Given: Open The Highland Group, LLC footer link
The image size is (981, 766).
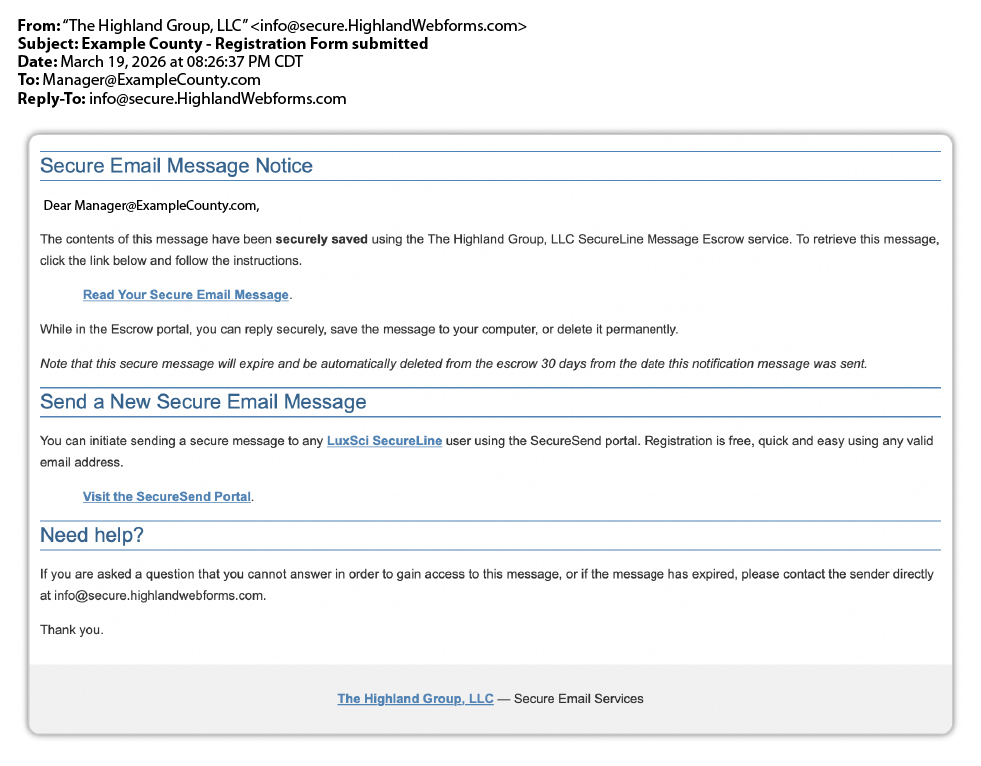Looking at the screenshot, I should (x=415, y=698).
